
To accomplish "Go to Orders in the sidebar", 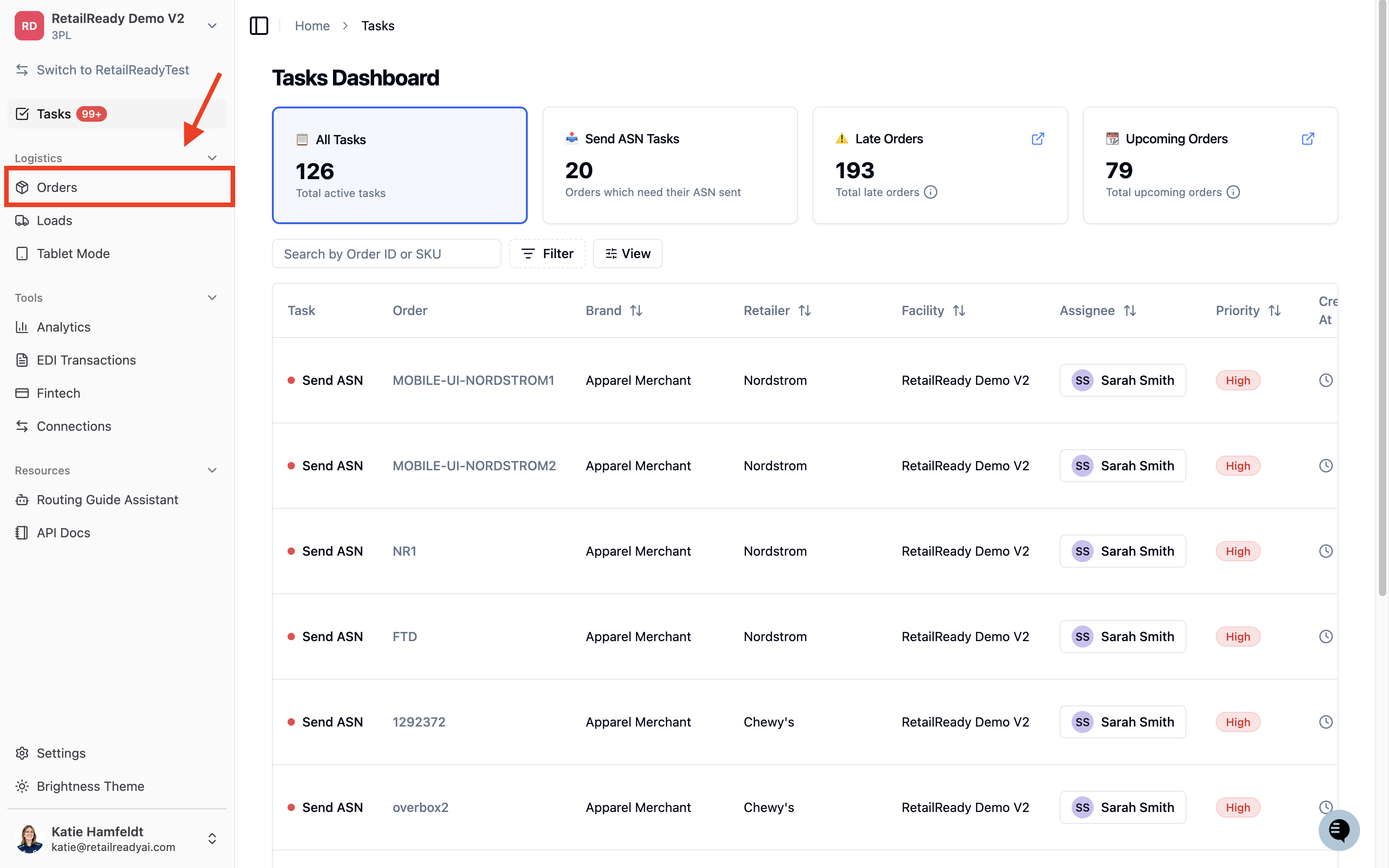I will (x=117, y=187).
